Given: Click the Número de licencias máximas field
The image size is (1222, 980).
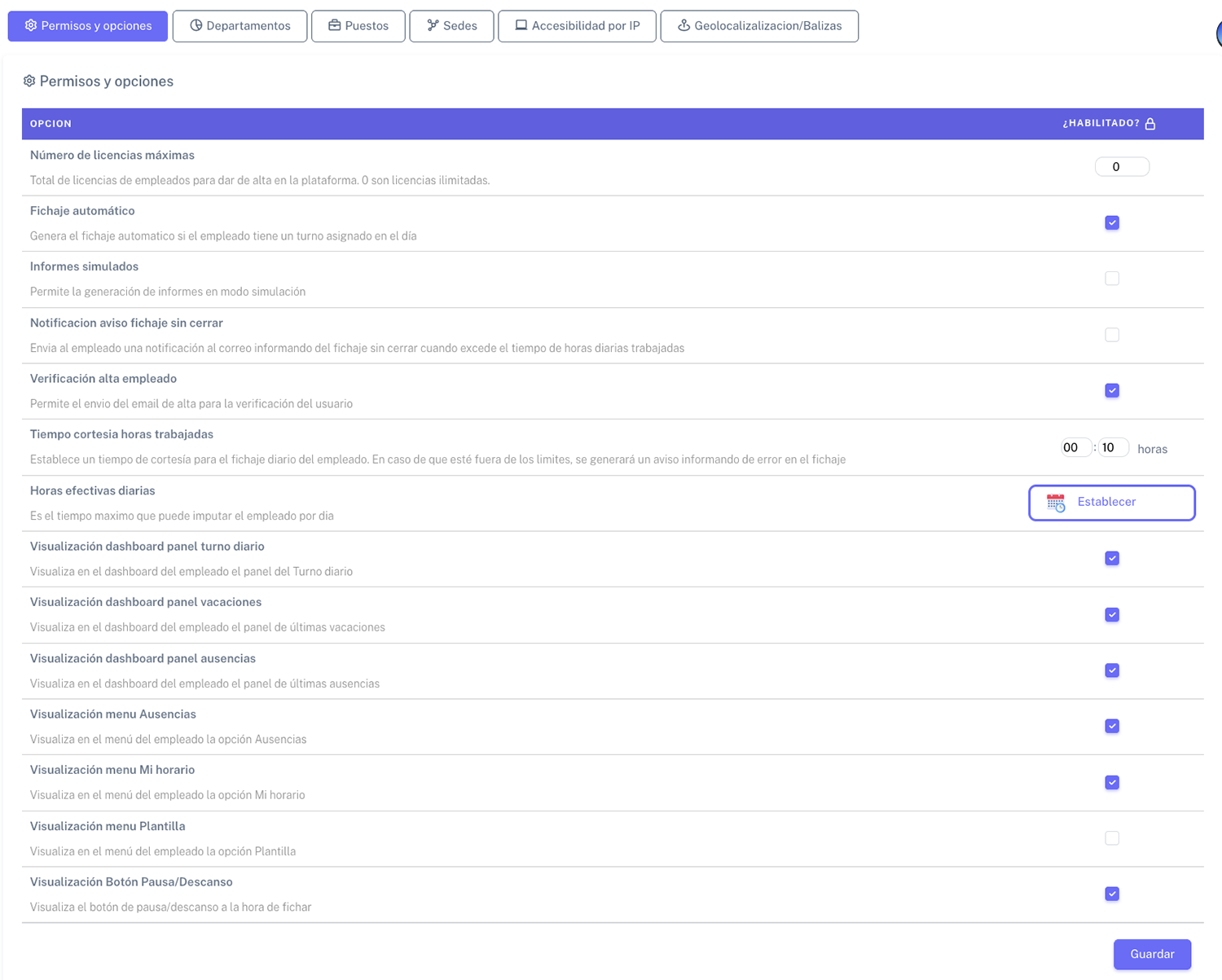Looking at the screenshot, I should coord(1122,167).
